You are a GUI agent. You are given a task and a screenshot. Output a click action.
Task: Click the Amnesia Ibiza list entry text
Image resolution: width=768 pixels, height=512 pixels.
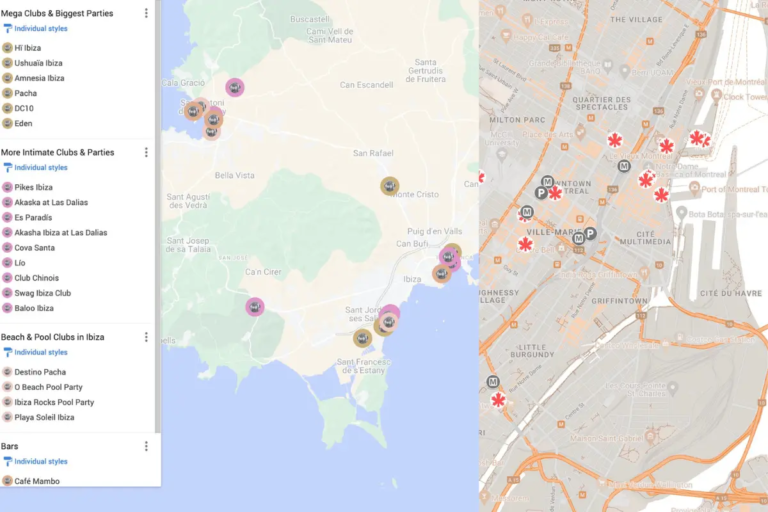coord(39,78)
